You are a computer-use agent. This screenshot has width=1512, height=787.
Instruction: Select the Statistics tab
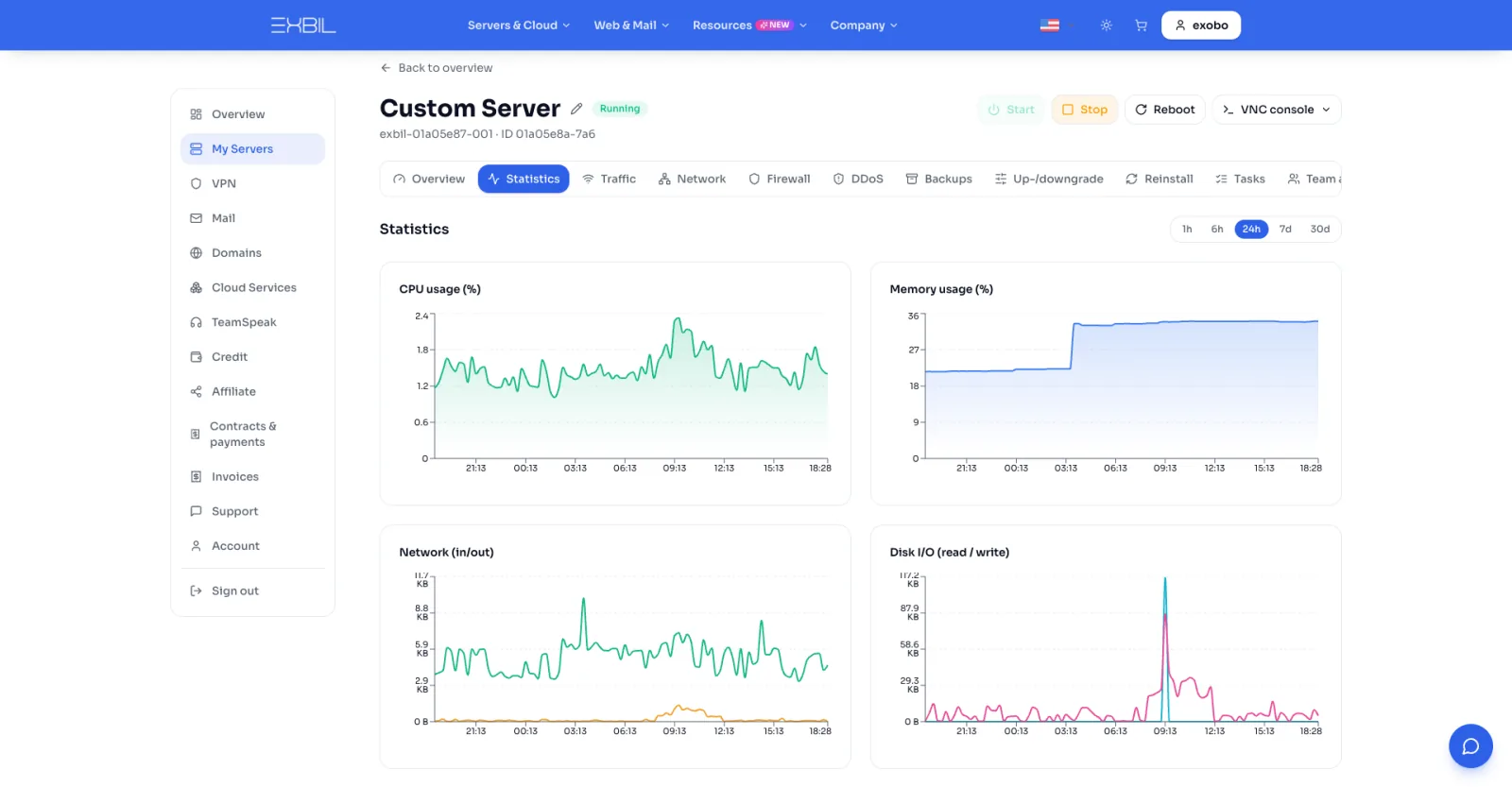click(x=524, y=179)
